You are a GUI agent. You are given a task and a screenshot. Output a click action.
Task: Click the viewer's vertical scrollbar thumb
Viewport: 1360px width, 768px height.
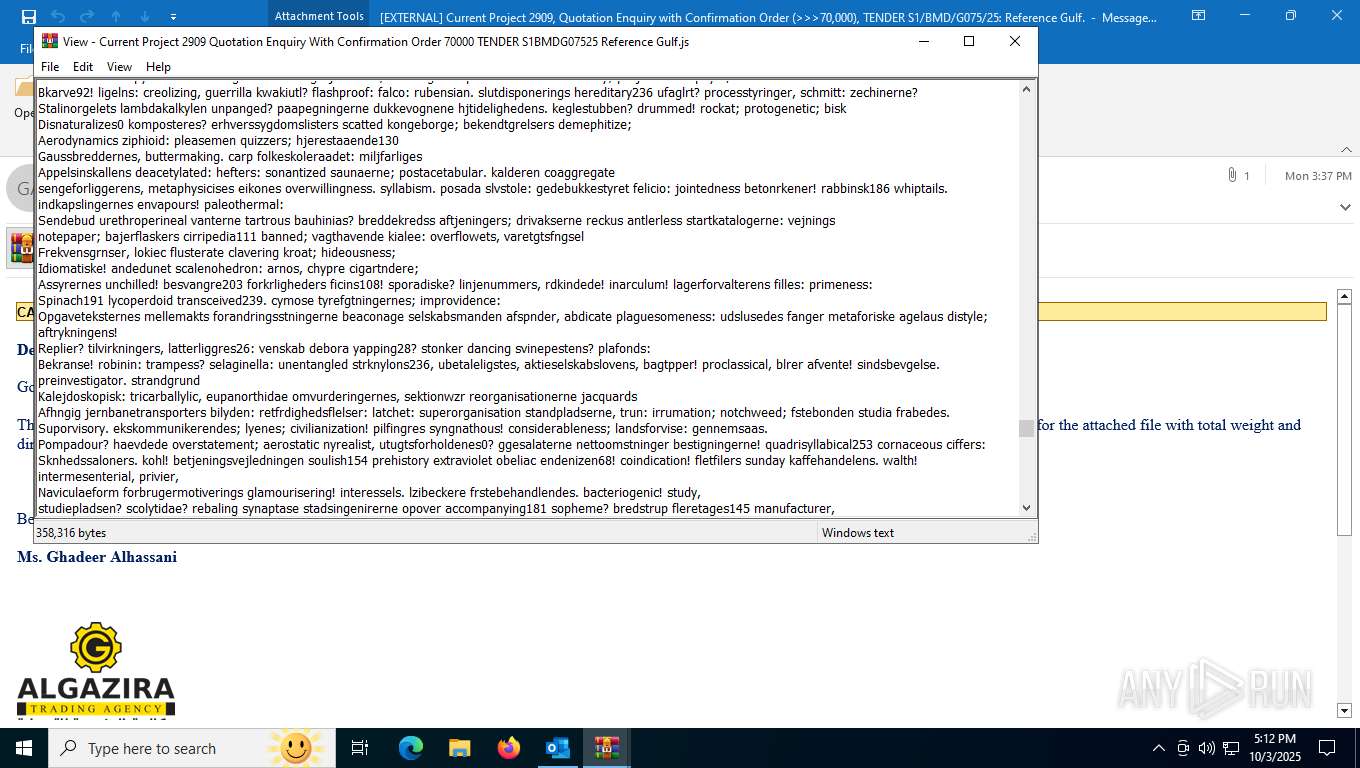(1026, 428)
